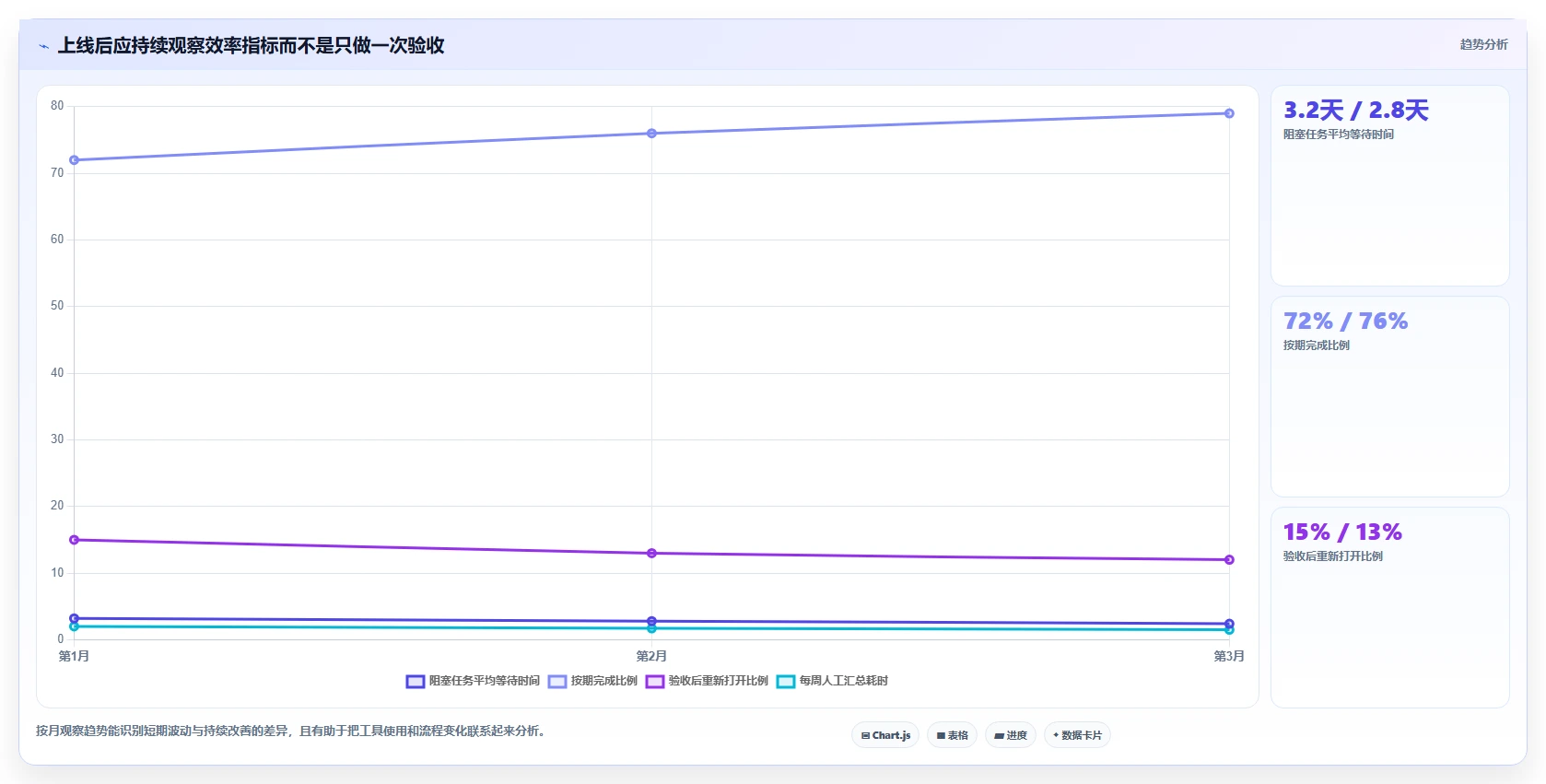Toggle the 按期完成比例 legend color box
This screenshot has width=1546, height=784.
pos(557,682)
